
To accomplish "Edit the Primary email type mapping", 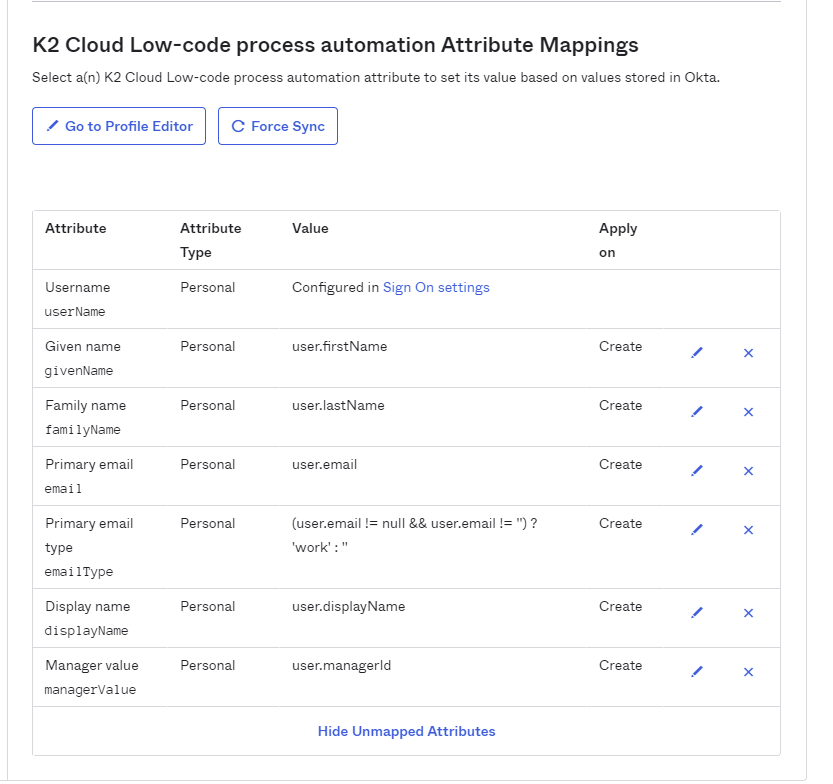I will [x=697, y=530].
